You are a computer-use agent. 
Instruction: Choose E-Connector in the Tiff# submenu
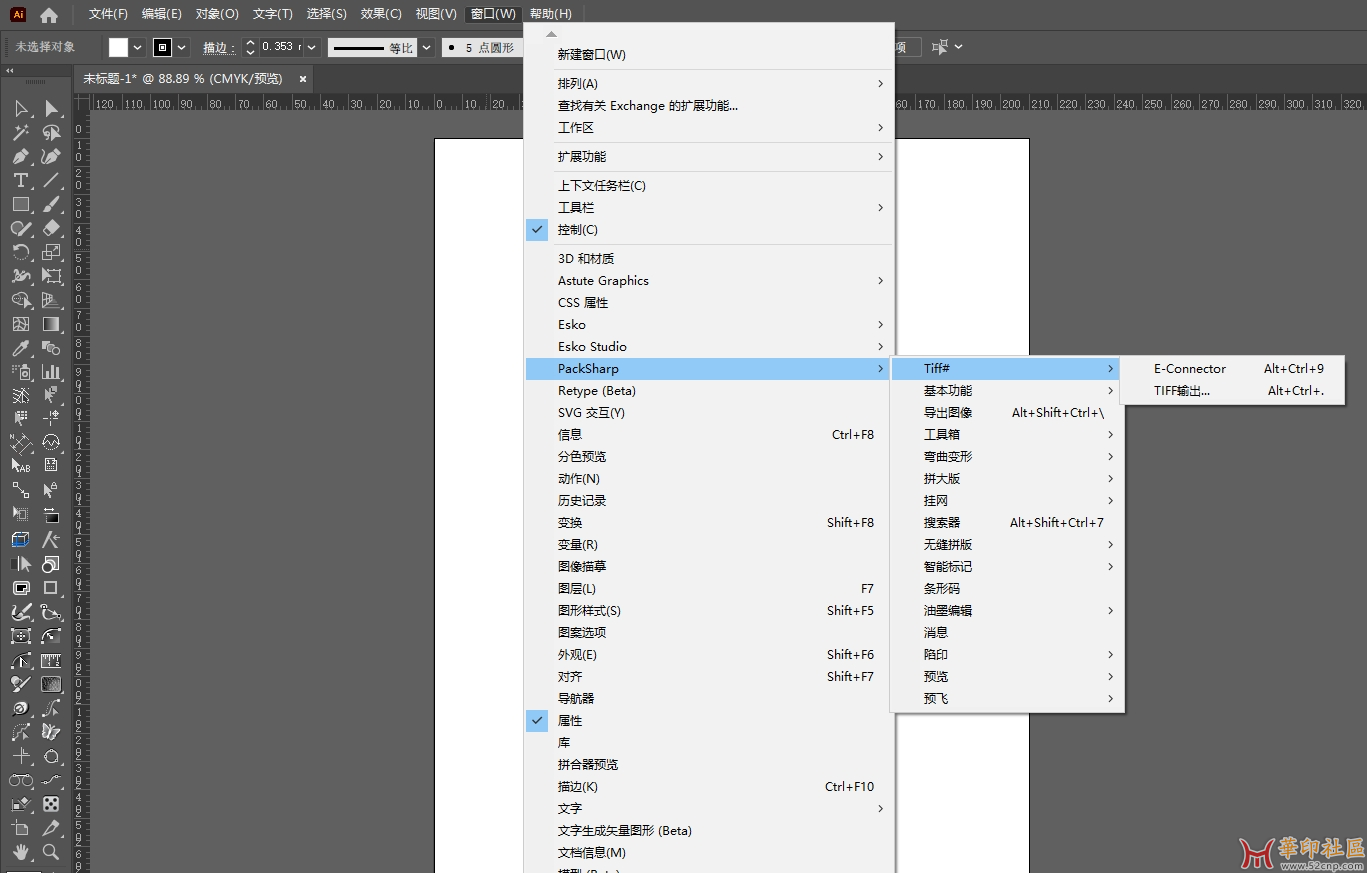coord(1232,369)
